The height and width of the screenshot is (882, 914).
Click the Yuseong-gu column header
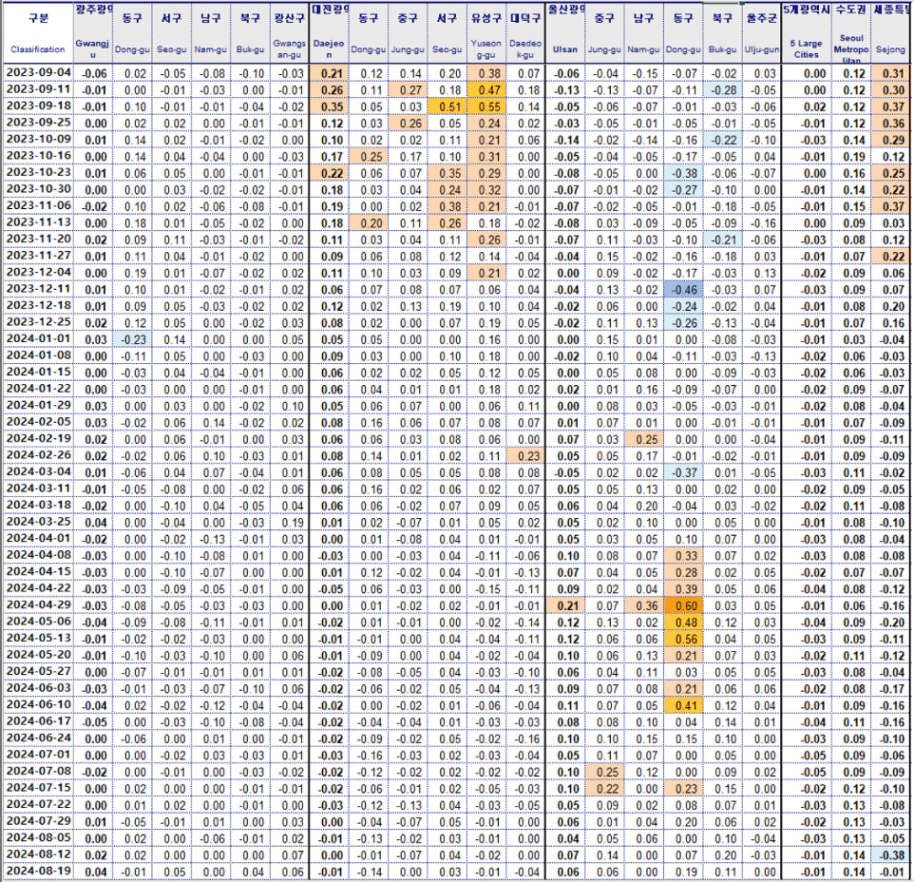click(486, 33)
